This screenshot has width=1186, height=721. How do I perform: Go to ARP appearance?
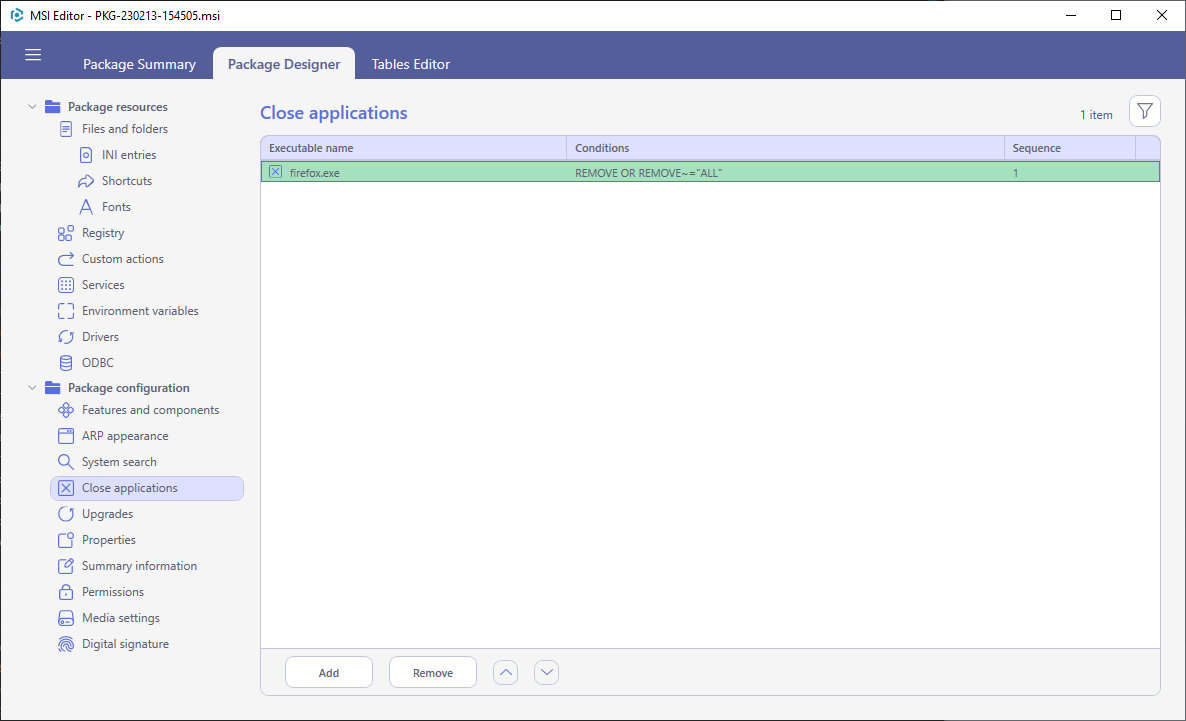click(x=125, y=436)
